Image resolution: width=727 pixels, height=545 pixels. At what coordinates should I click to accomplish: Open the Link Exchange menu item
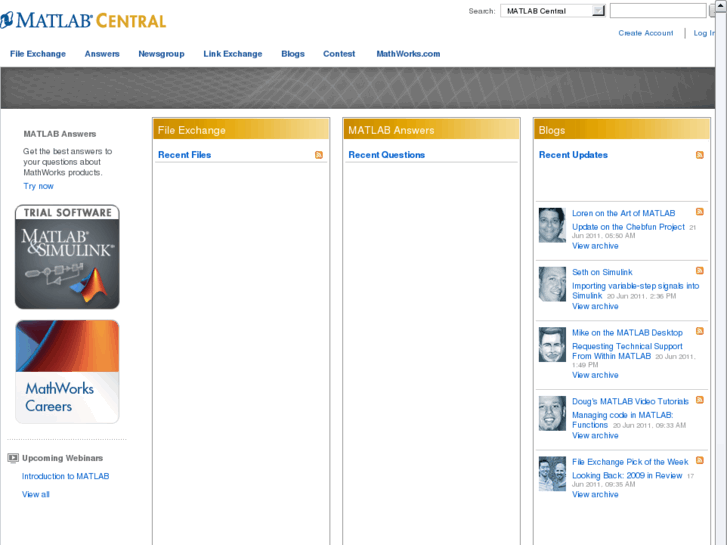click(x=233, y=54)
